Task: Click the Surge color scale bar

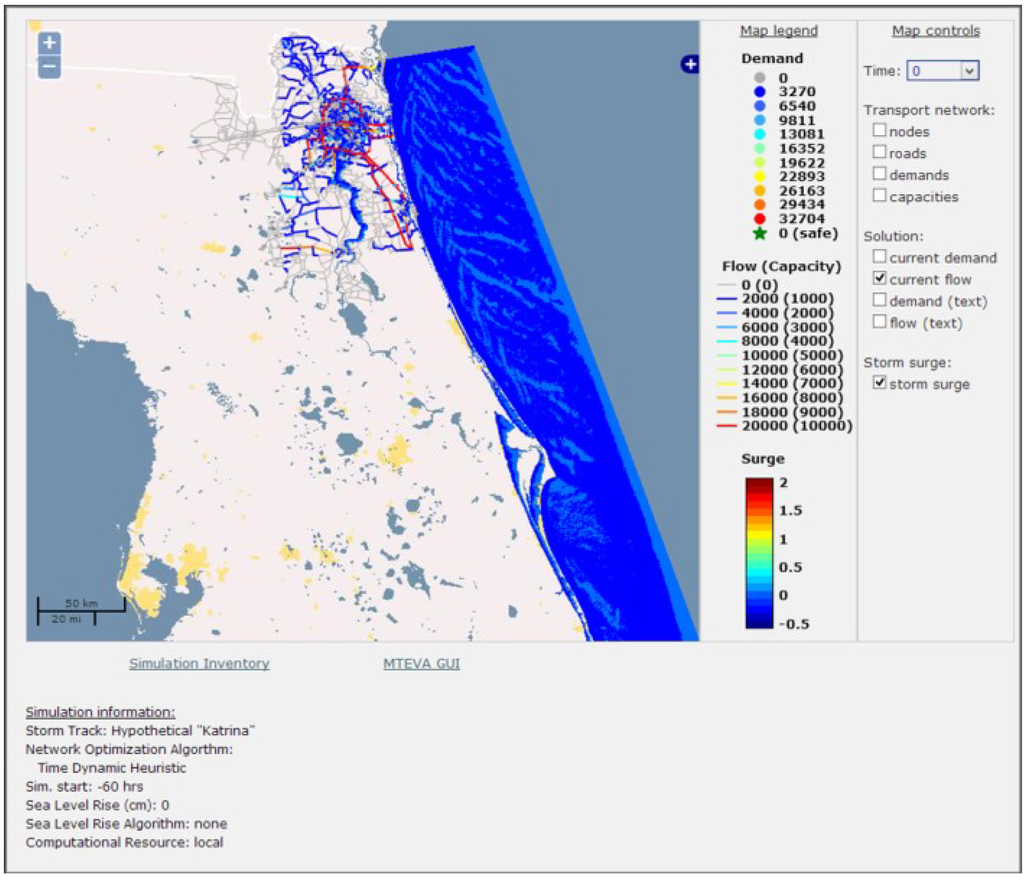Action: click(x=759, y=553)
